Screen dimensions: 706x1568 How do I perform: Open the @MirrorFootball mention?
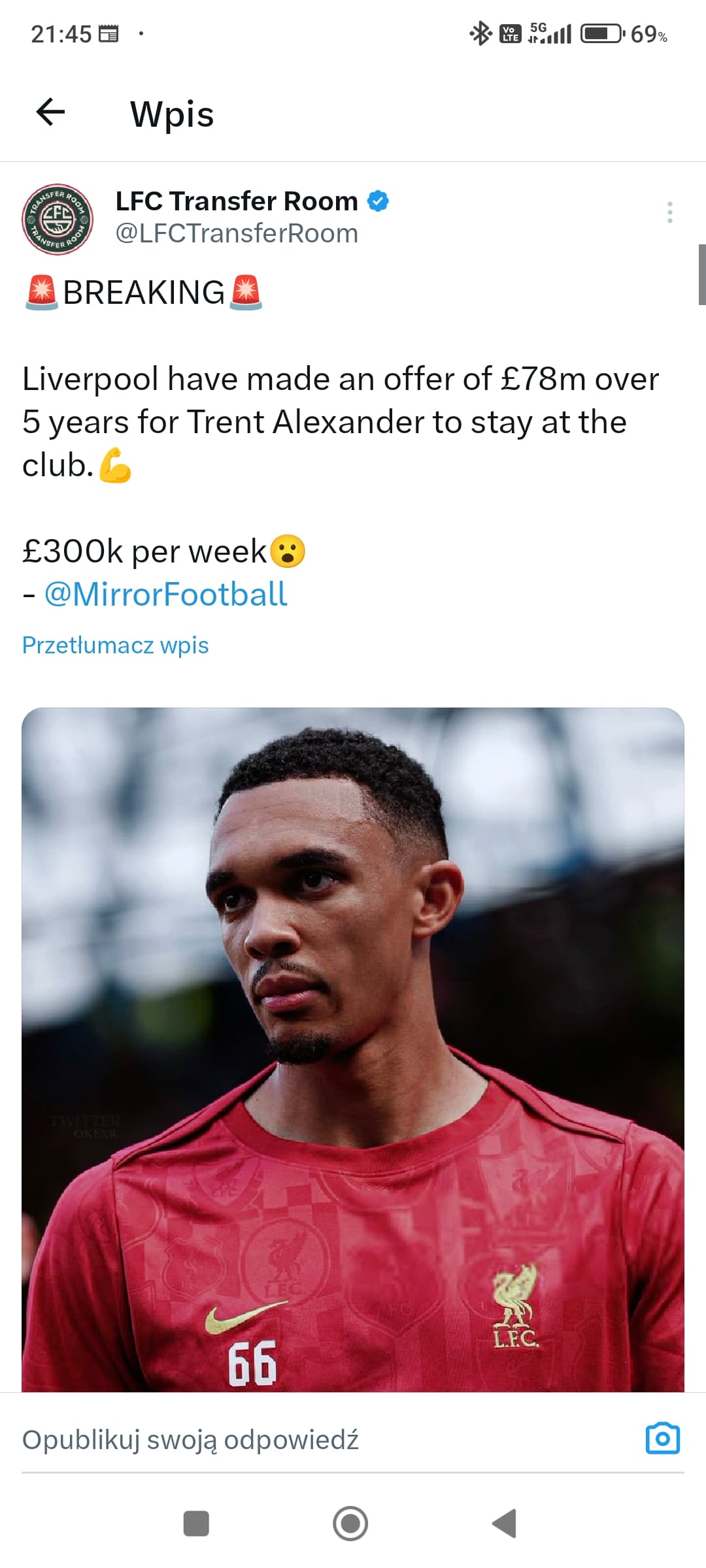coord(165,595)
